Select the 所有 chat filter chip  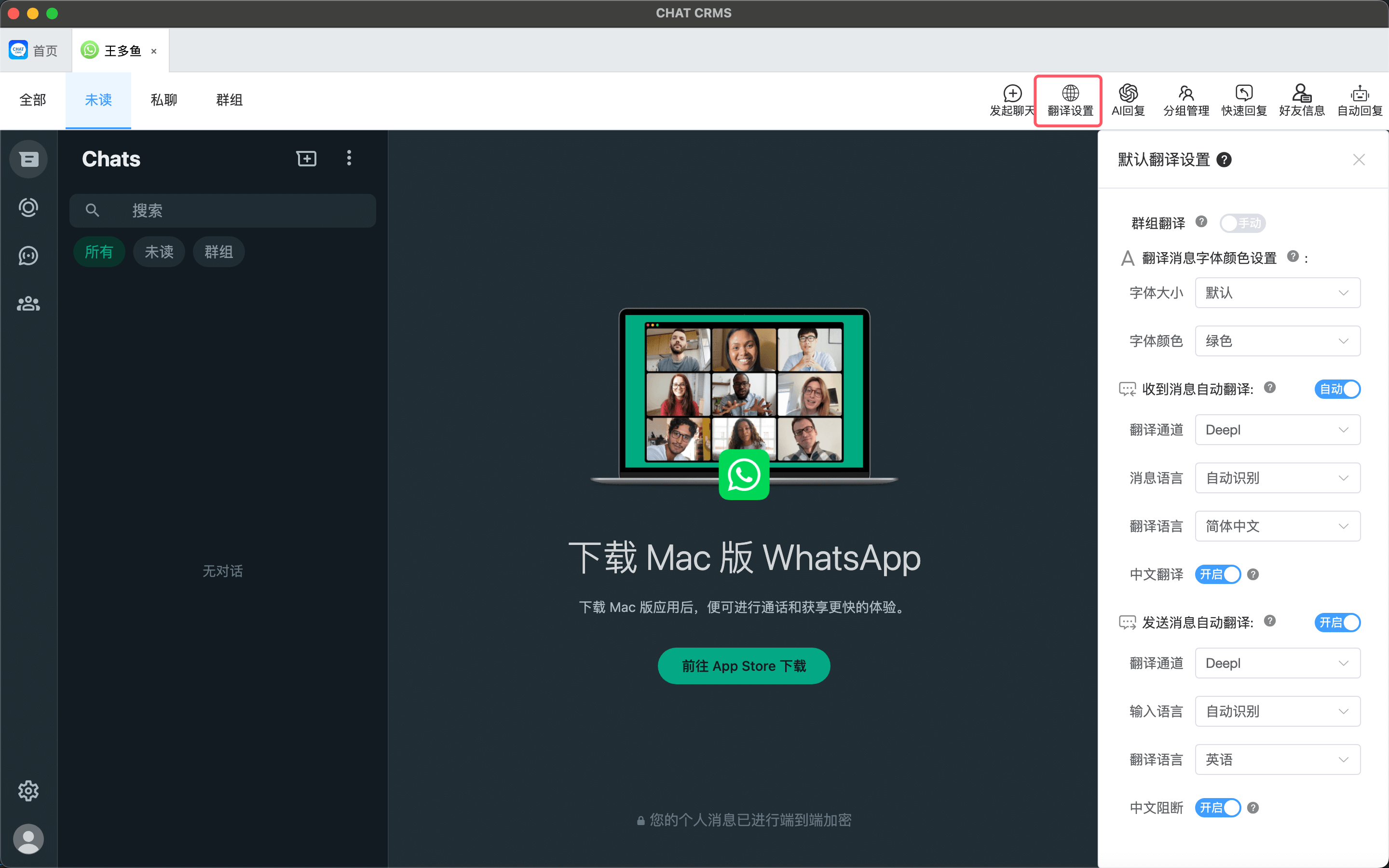click(x=99, y=252)
